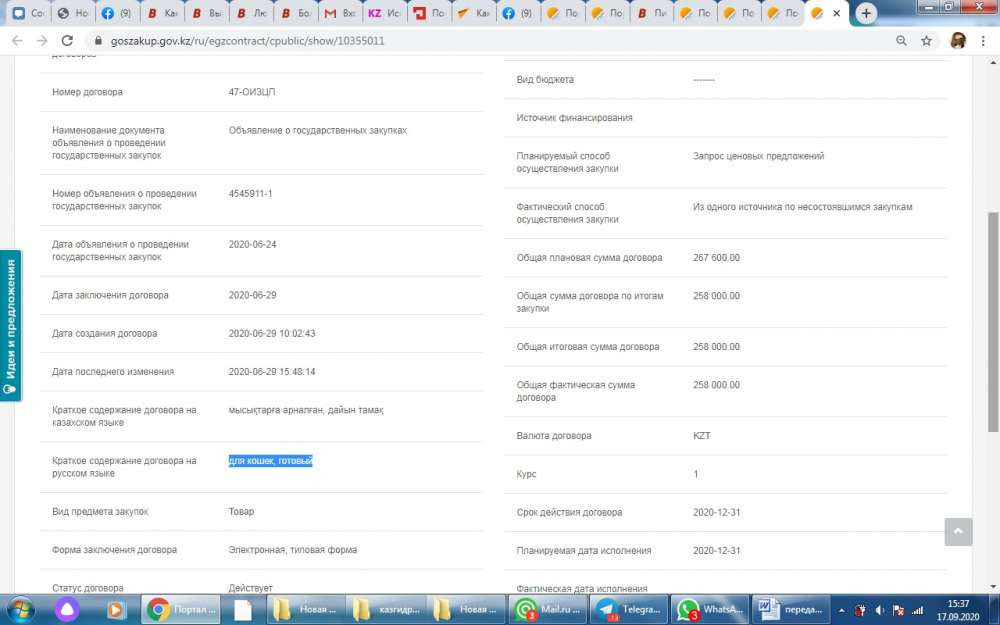
Task: Click the scroll-to-top arrow button
Action: tap(958, 531)
